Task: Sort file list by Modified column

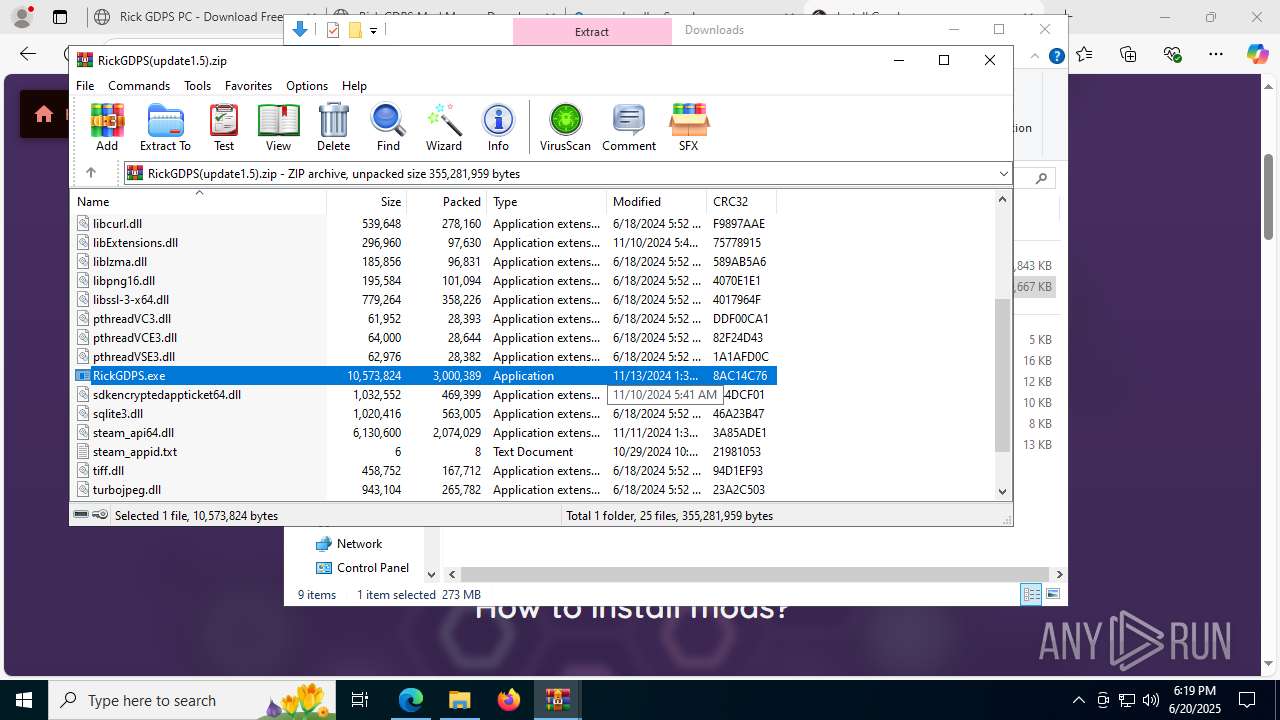Action: 656,202
